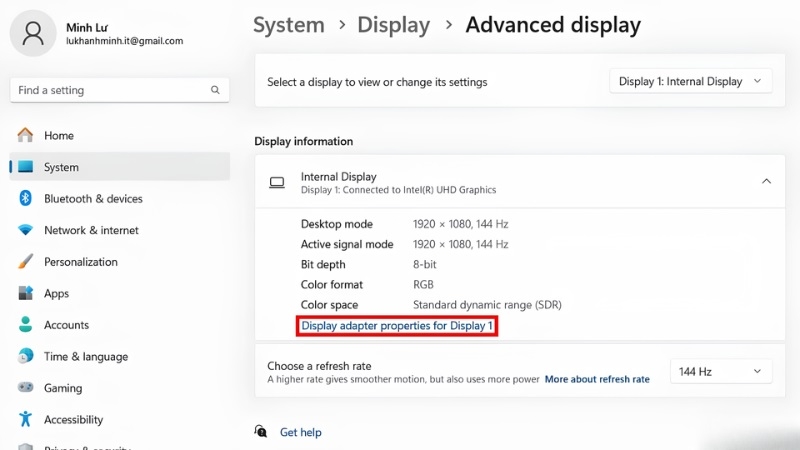
Task: Click the Network wifi icon
Action: click(x=25, y=230)
